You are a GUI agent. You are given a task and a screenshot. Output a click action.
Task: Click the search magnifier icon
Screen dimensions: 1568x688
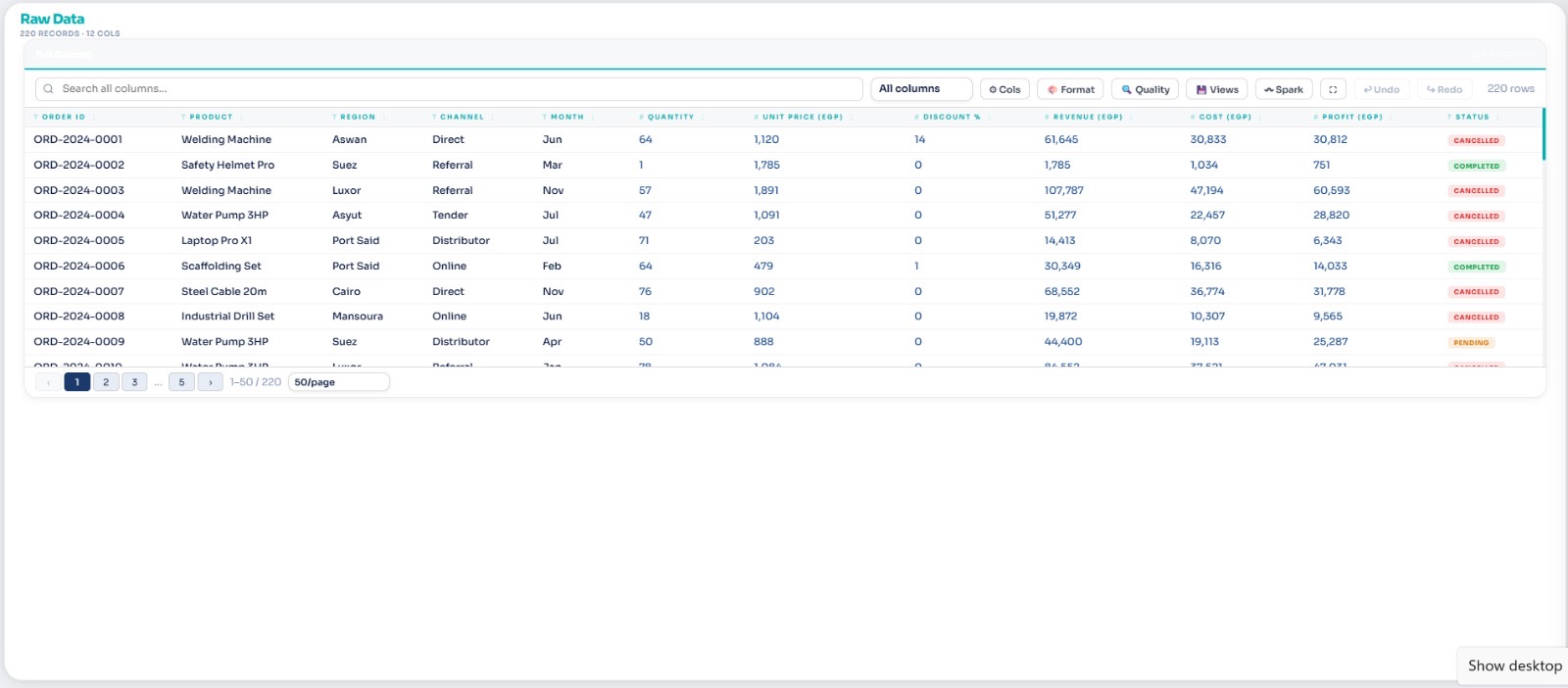[x=48, y=89]
